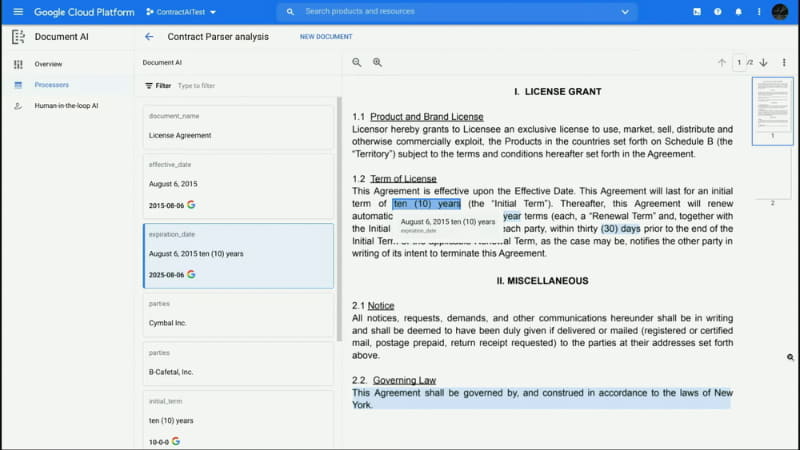Screen dimensions: 800x450
Task: Select the initial_term ten (10) years card
Action: pyautogui.click(x=238, y=420)
